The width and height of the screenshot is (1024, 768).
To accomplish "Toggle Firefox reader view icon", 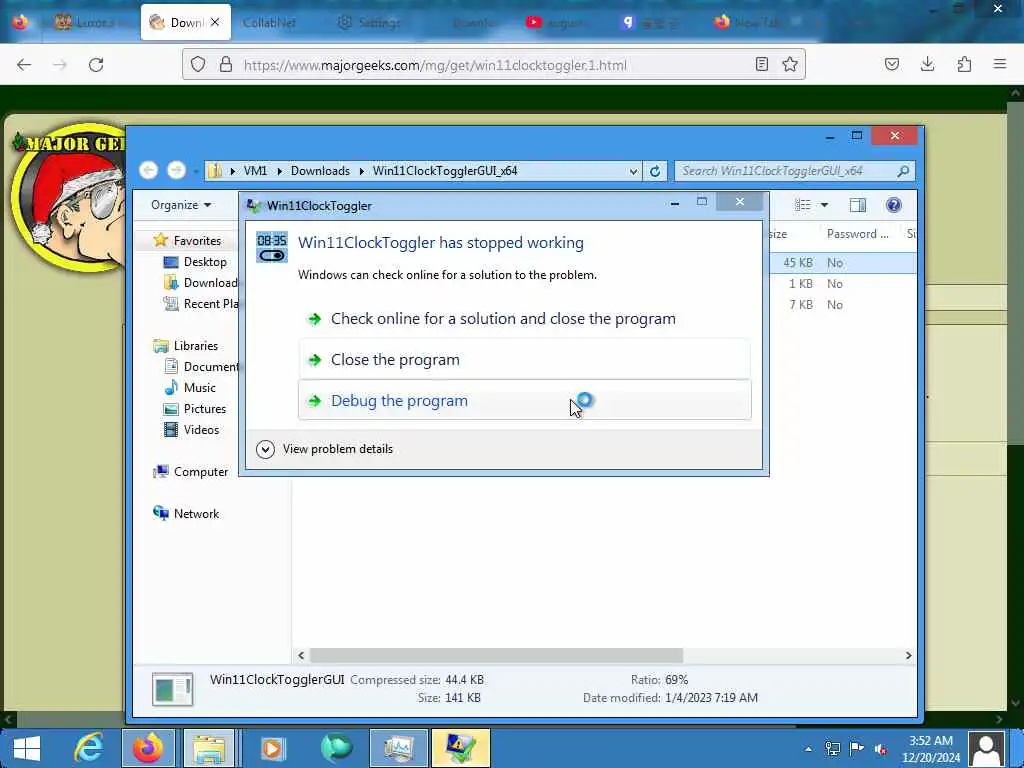I will tap(761, 64).
